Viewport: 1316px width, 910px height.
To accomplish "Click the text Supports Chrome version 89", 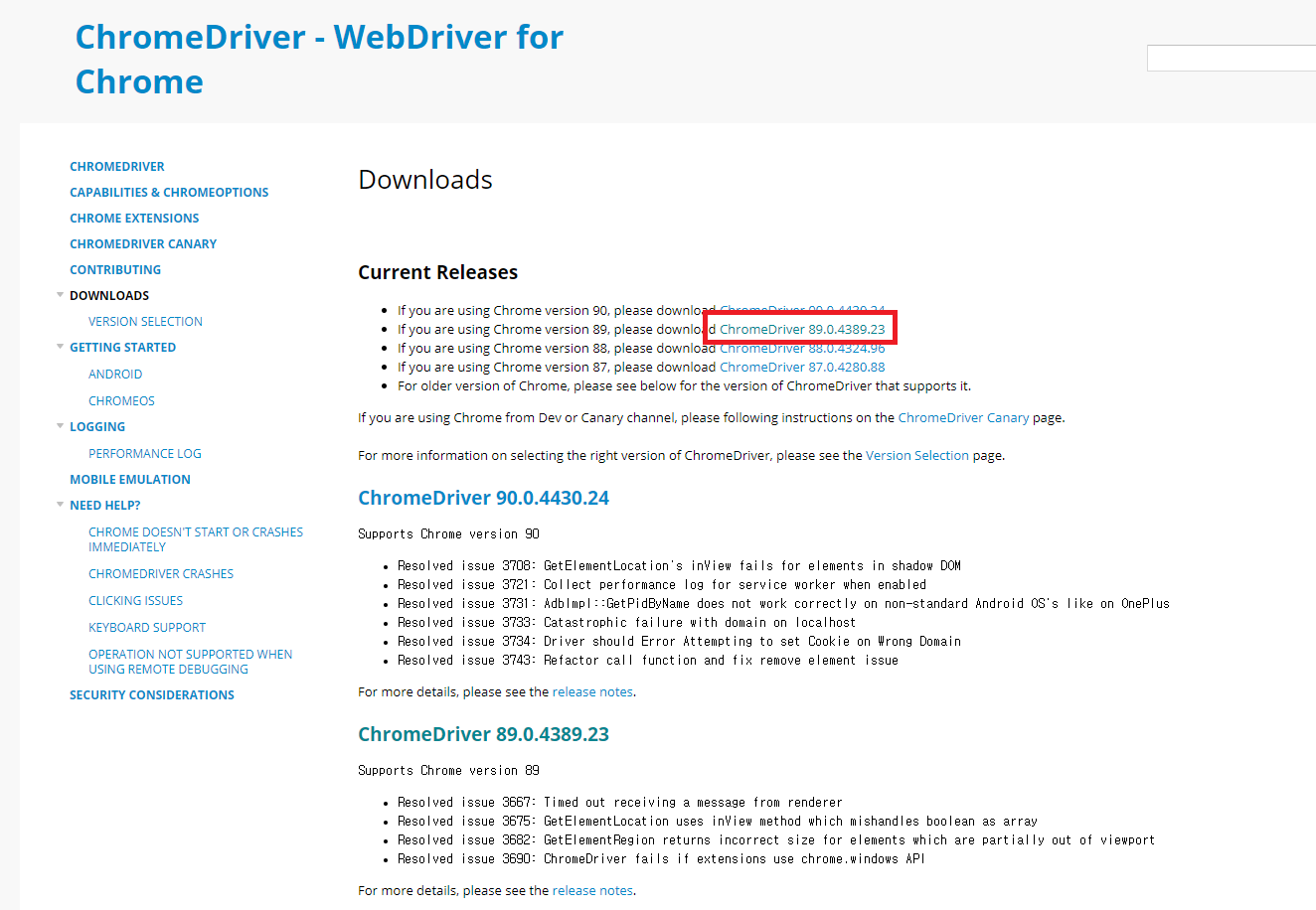I will point(448,771).
